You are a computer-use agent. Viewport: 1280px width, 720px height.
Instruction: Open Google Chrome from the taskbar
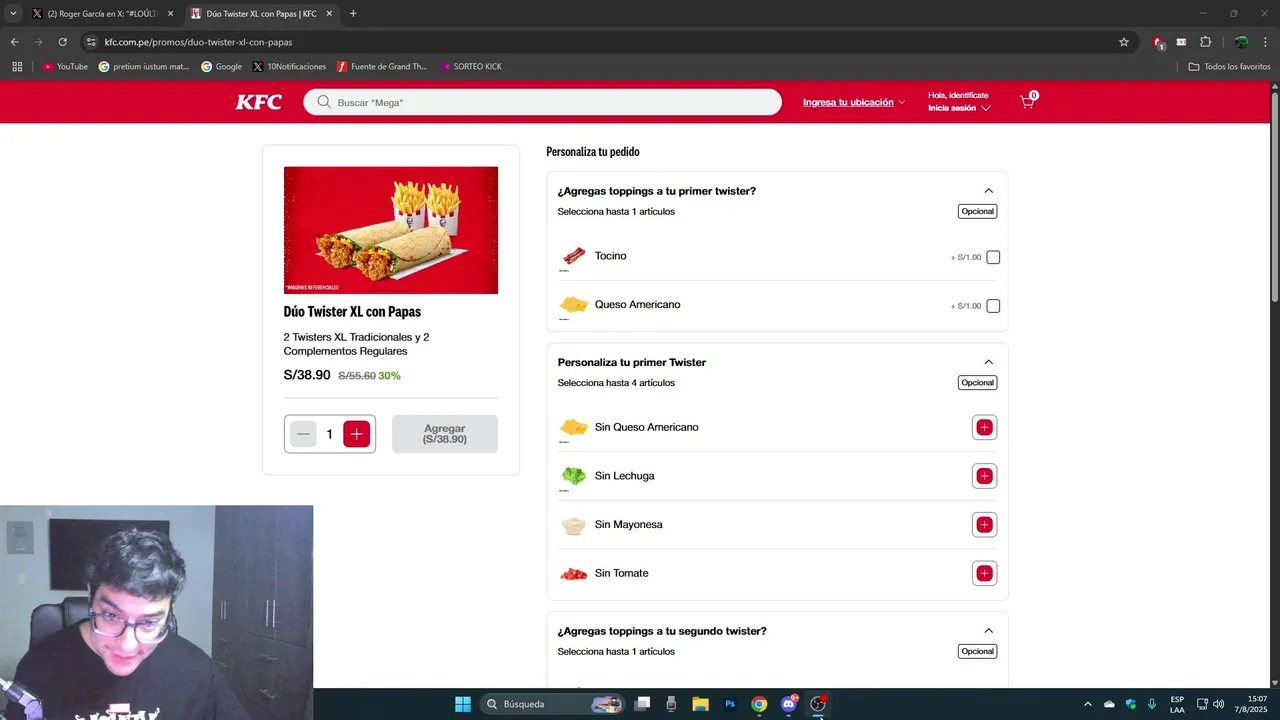pos(759,704)
